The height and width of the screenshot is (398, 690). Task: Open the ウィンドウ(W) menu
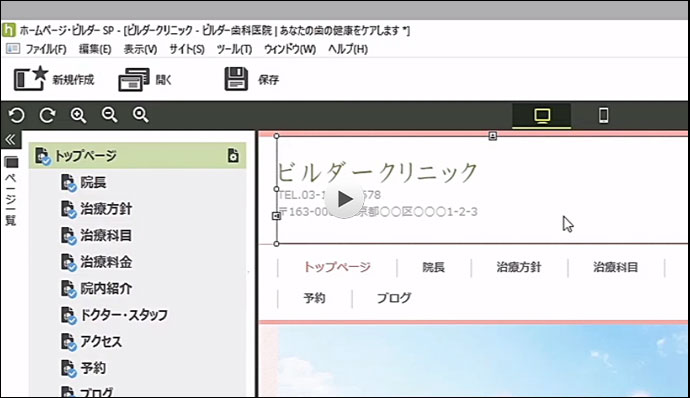pos(290,49)
